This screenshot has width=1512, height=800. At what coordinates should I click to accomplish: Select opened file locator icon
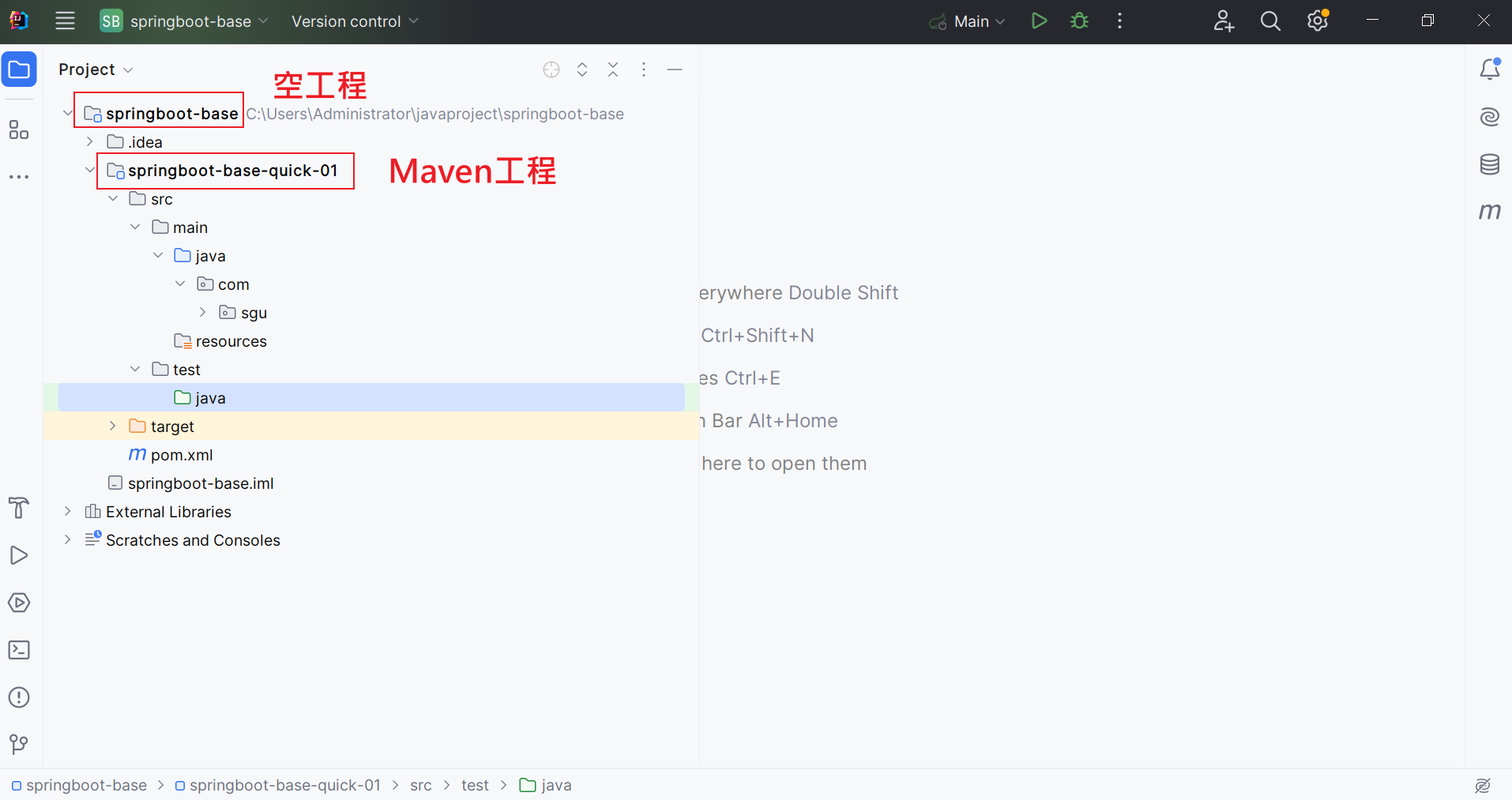coord(551,69)
